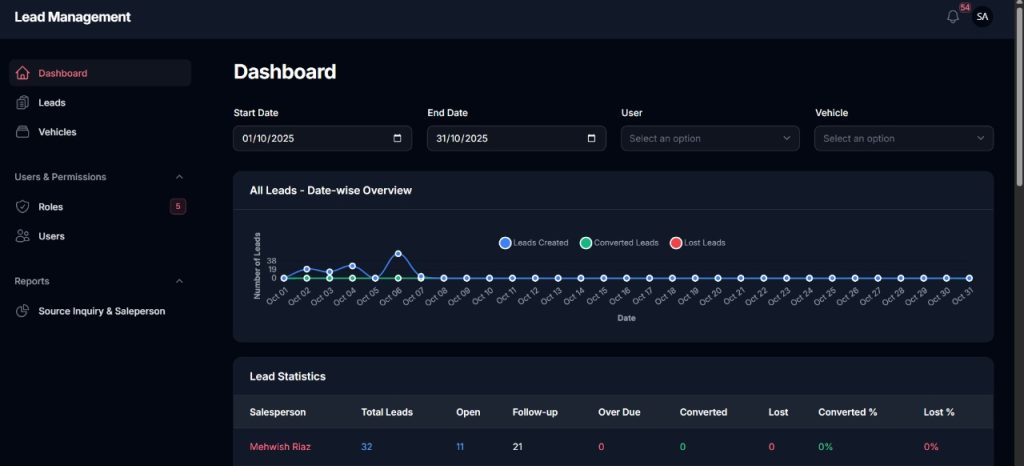This screenshot has width=1024, height=466.
Task: Collapse the Users & Permissions section
Action: 179,177
